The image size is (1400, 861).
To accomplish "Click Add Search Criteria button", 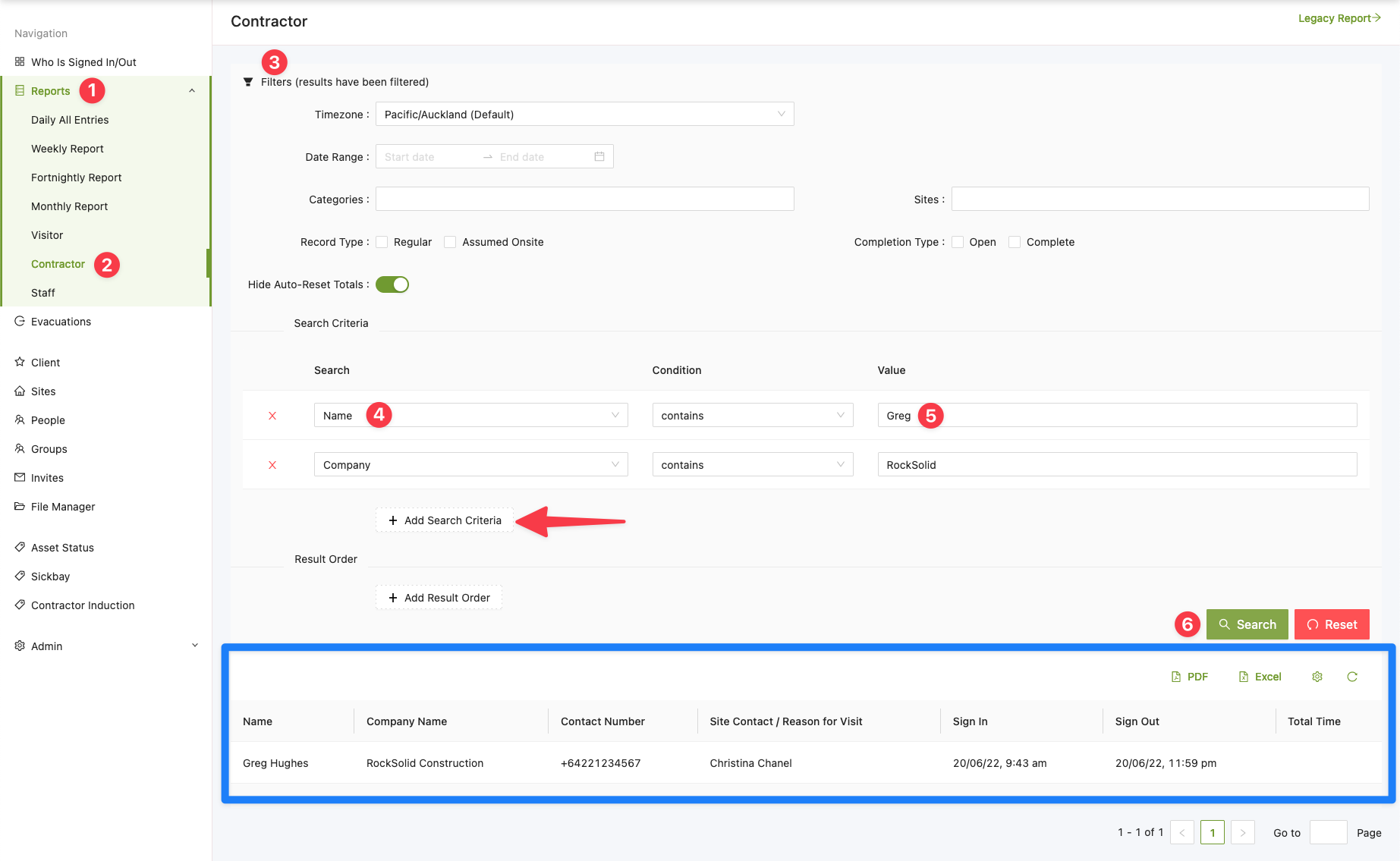I will pos(445,520).
